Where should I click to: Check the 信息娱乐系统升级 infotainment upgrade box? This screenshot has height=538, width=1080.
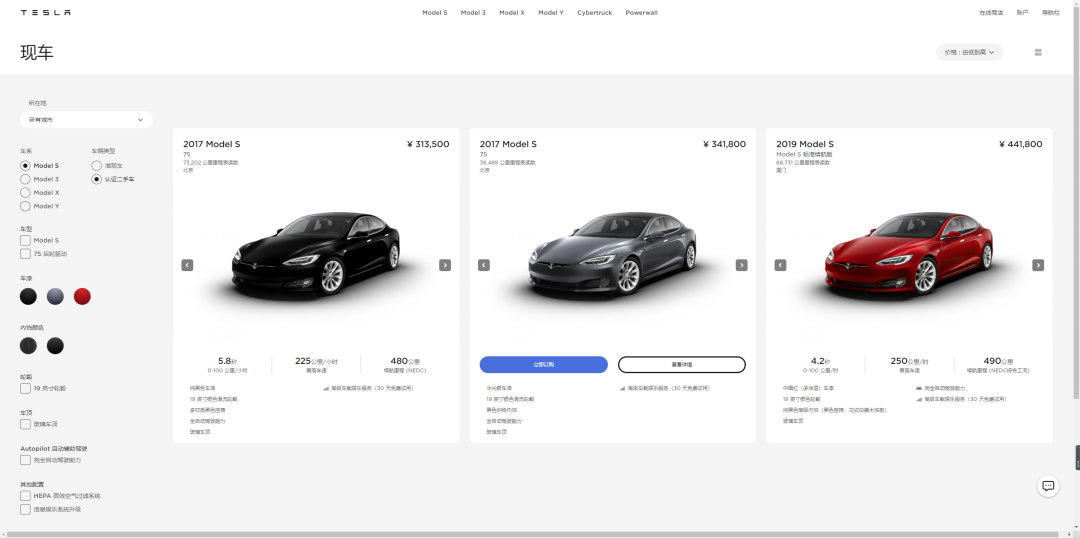coord(25,510)
